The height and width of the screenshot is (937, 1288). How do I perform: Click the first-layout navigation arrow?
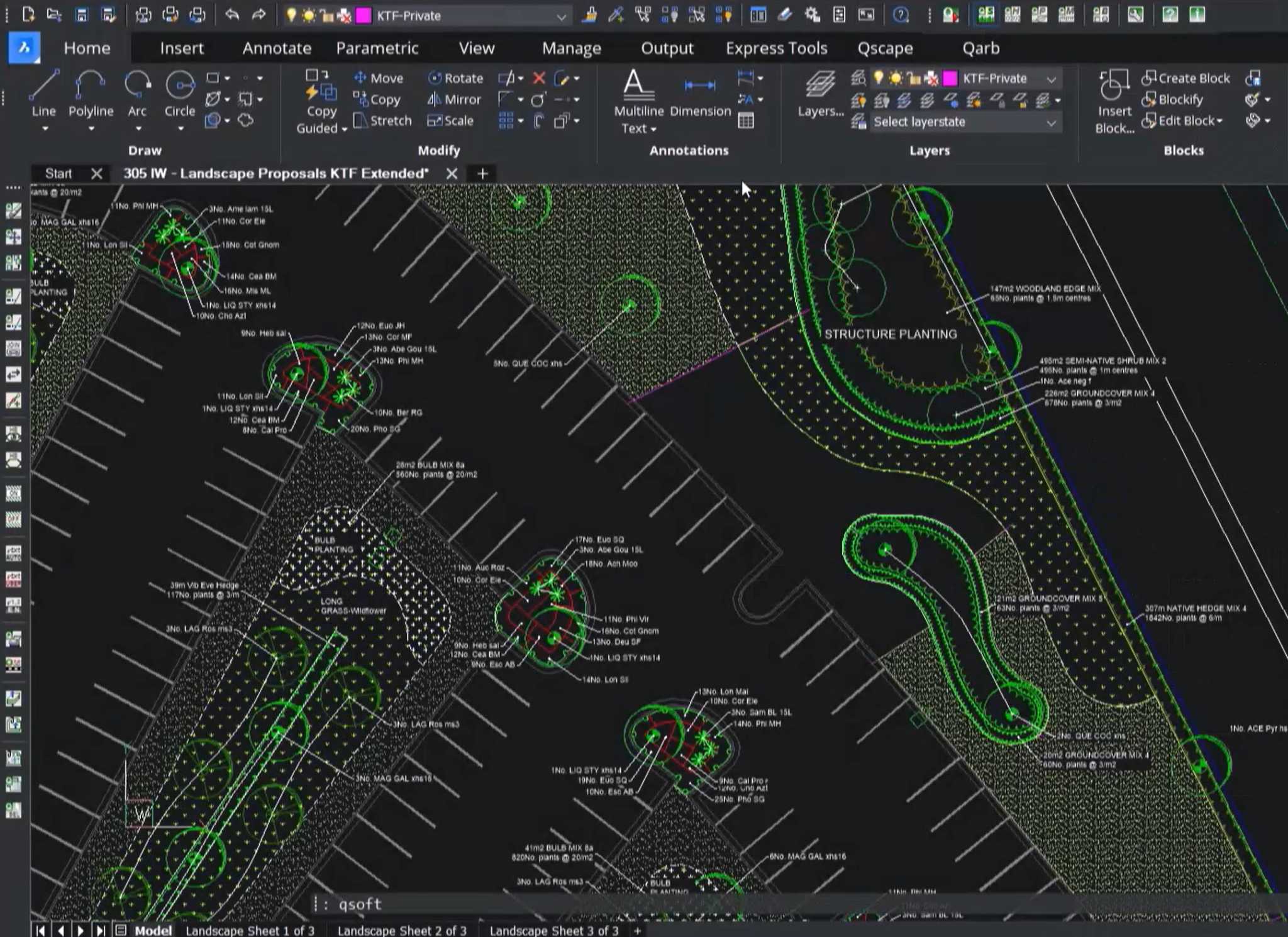pyautogui.click(x=40, y=930)
